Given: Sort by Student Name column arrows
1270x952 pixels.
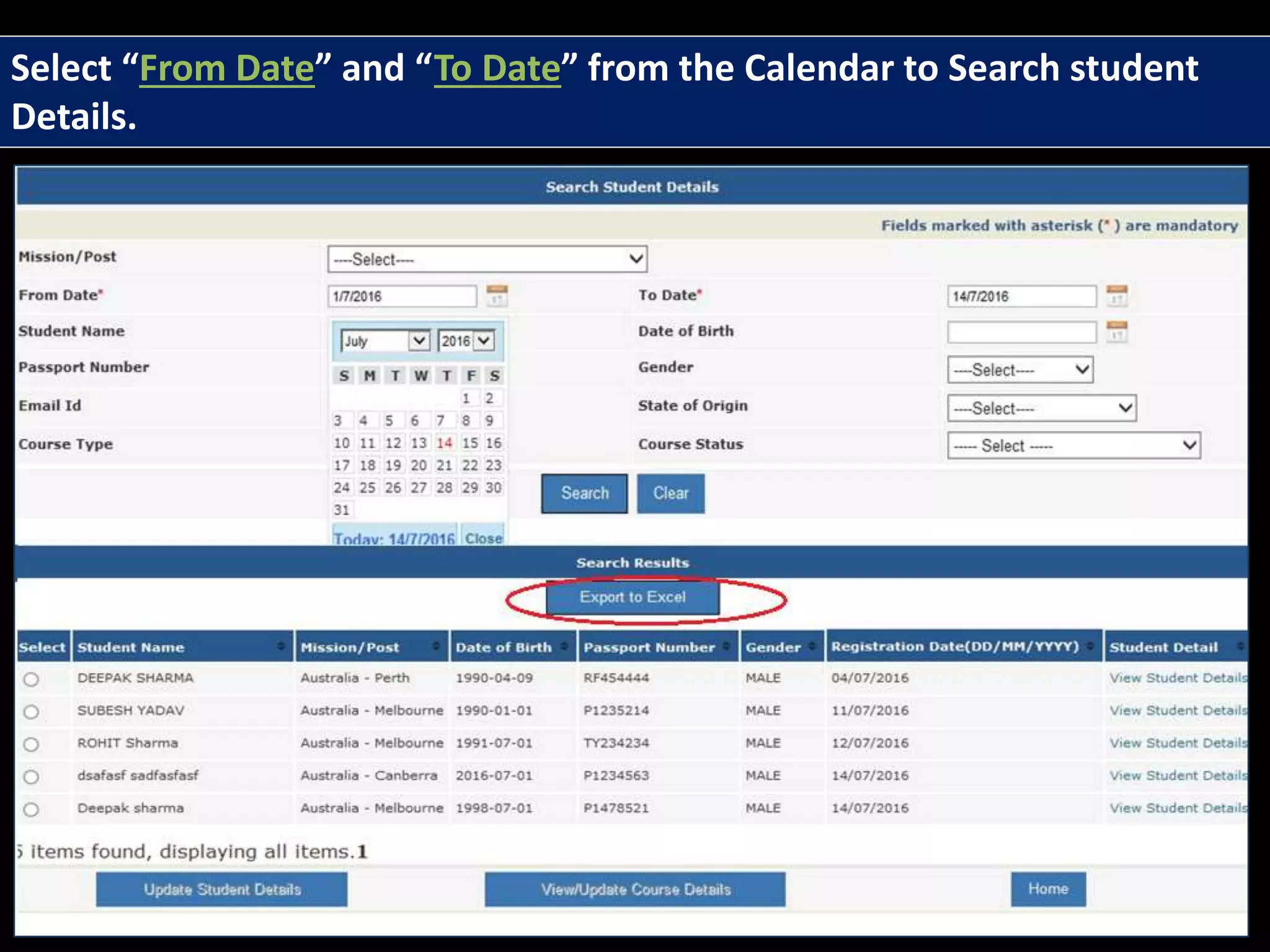Looking at the screenshot, I should click(281, 646).
